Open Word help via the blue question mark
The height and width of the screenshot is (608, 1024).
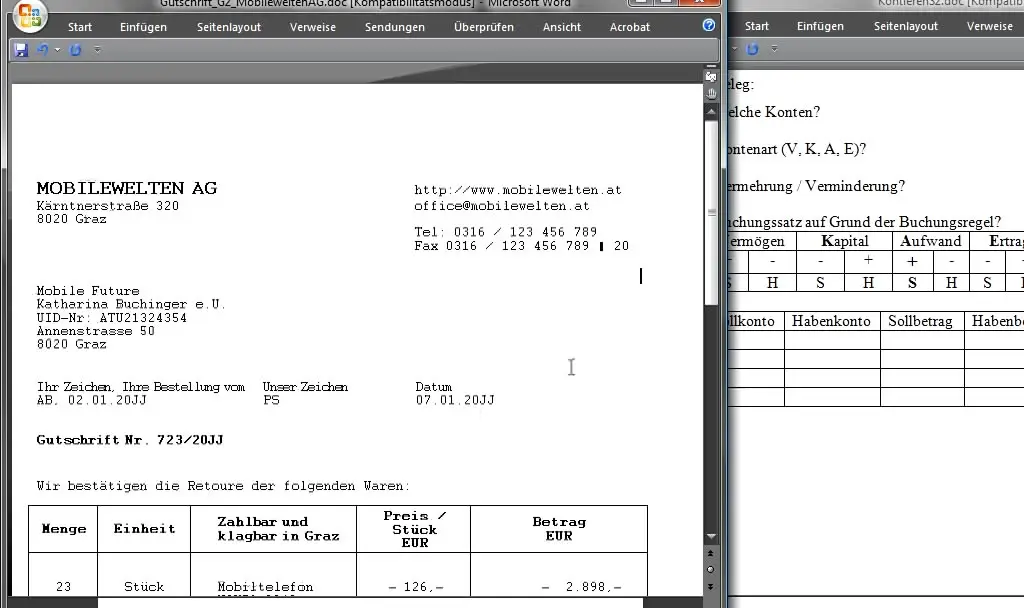point(709,25)
